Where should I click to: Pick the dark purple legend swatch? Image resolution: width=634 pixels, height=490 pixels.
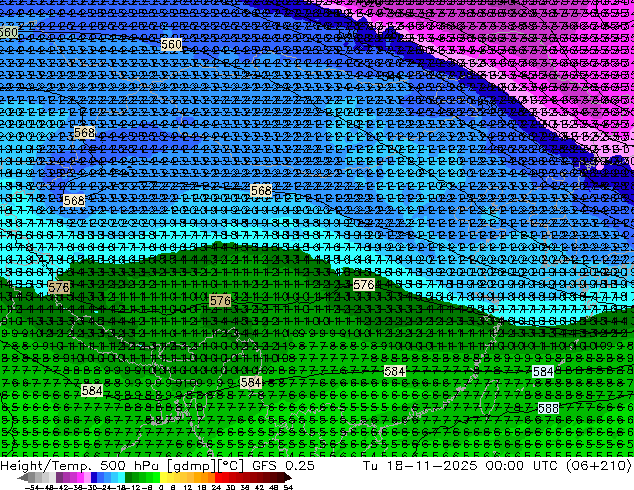tap(59, 477)
